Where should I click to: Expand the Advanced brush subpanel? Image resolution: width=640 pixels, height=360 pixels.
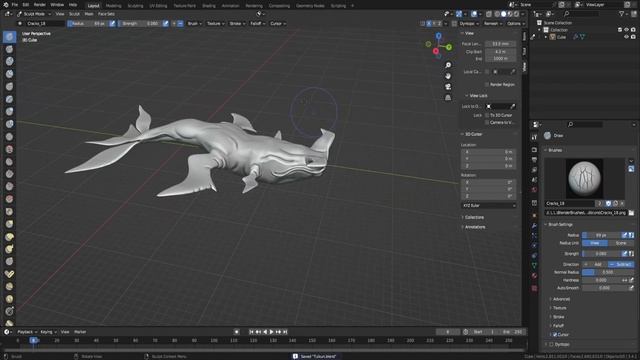tap(561, 299)
